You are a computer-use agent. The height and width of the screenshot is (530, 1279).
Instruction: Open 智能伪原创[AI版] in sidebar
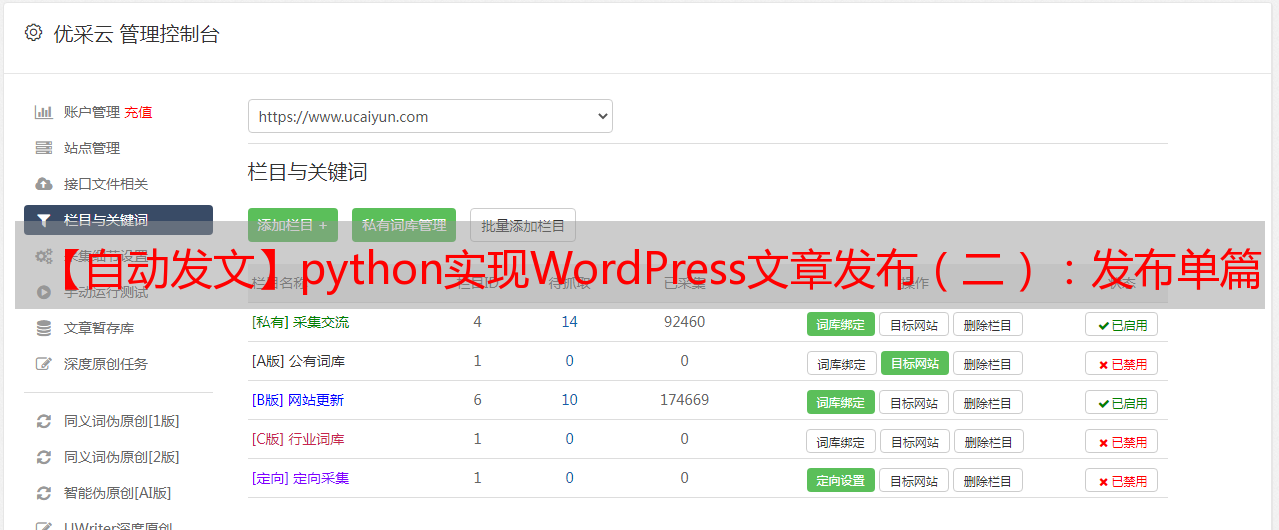coord(118,493)
